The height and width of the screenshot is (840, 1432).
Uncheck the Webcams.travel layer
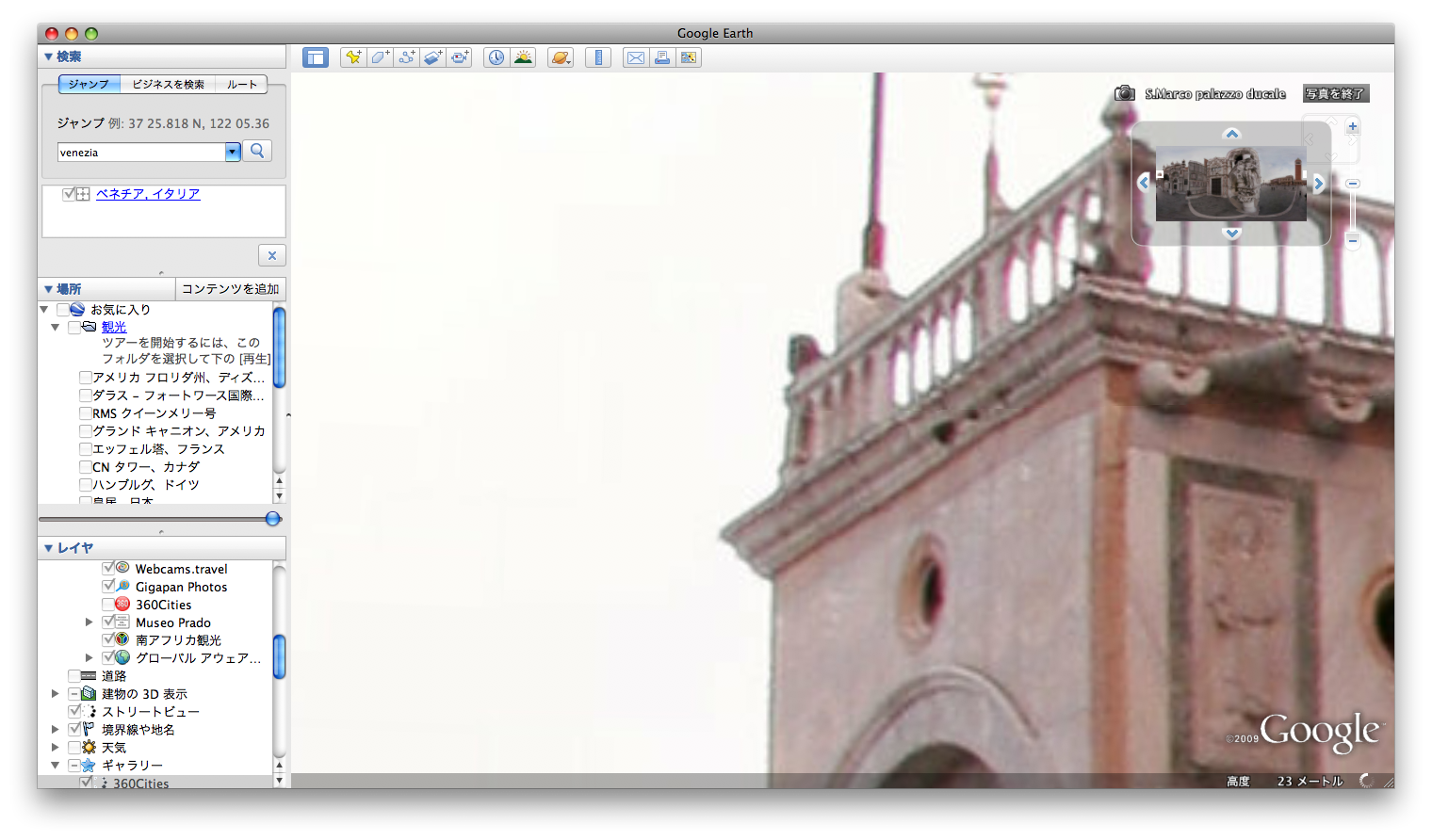pyautogui.click(x=108, y=568)
